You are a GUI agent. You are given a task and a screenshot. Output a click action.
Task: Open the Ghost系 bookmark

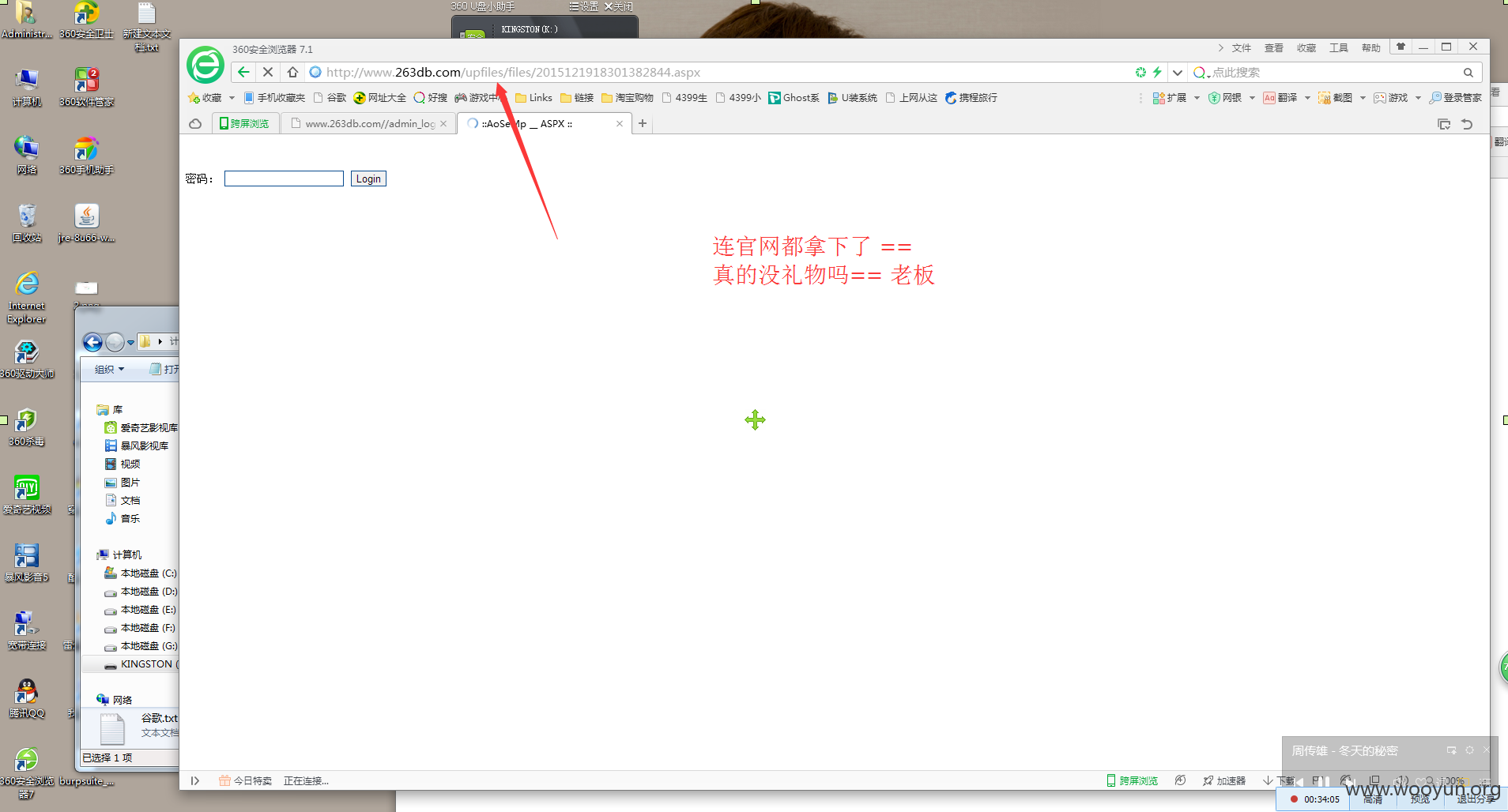pos(794,98)
